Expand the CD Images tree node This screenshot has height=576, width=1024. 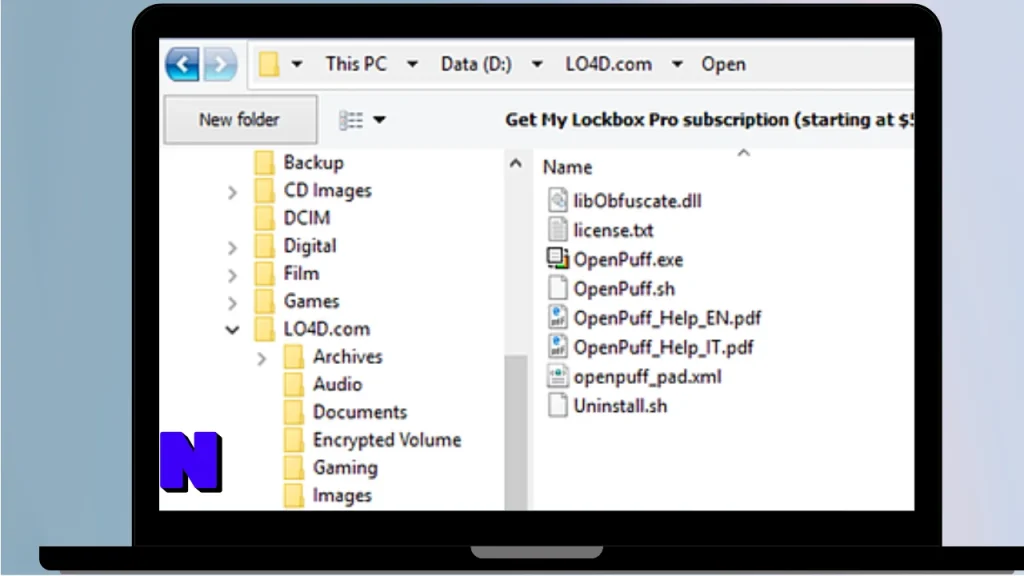pyautogui.click(x=232, y=192)
